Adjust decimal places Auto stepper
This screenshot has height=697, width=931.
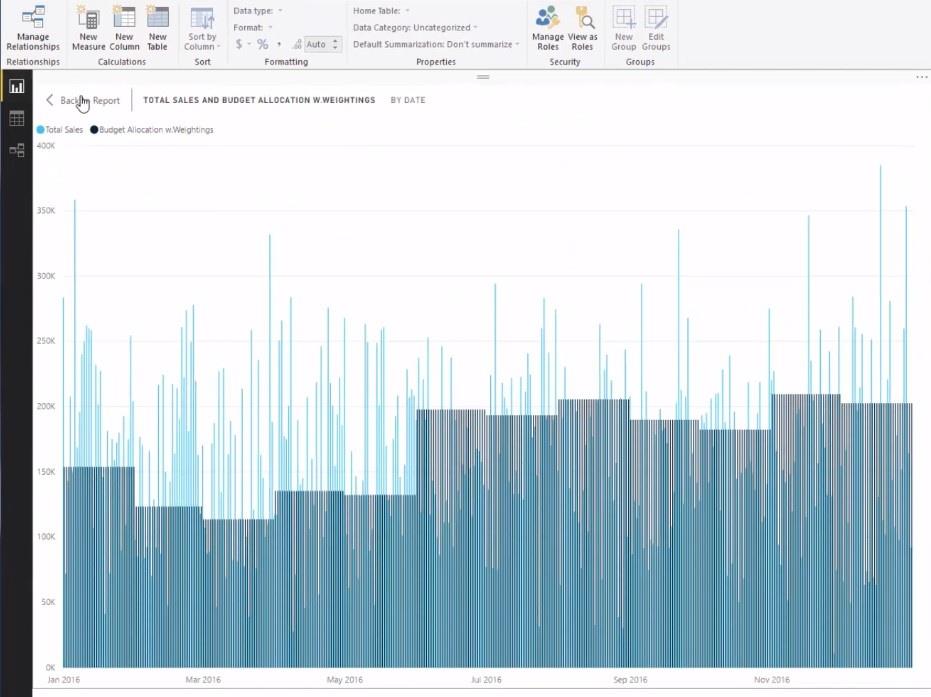click(322, 44)
